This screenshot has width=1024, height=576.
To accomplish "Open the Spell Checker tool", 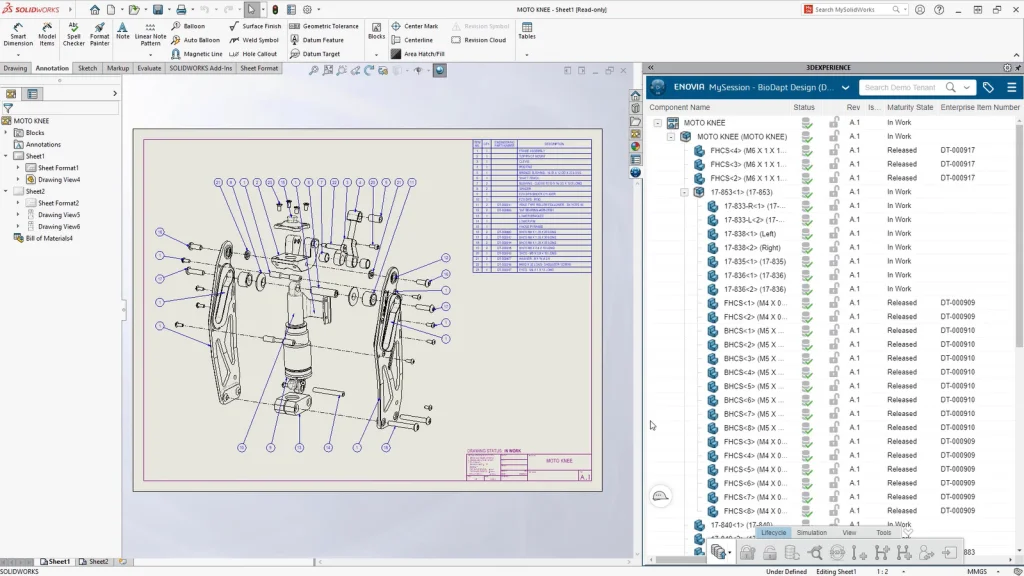I will [74, 34].
